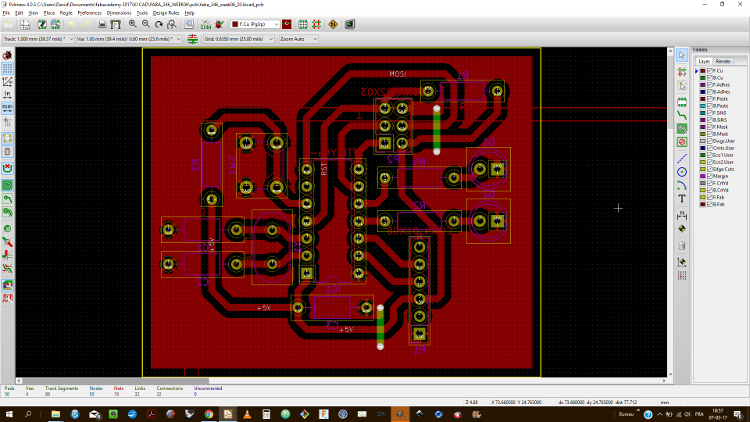This screenshot has height=422, width=750.
Task: Toggle Edge.Cuts layer visibility checkbox
Action: (x=710, y=169)
